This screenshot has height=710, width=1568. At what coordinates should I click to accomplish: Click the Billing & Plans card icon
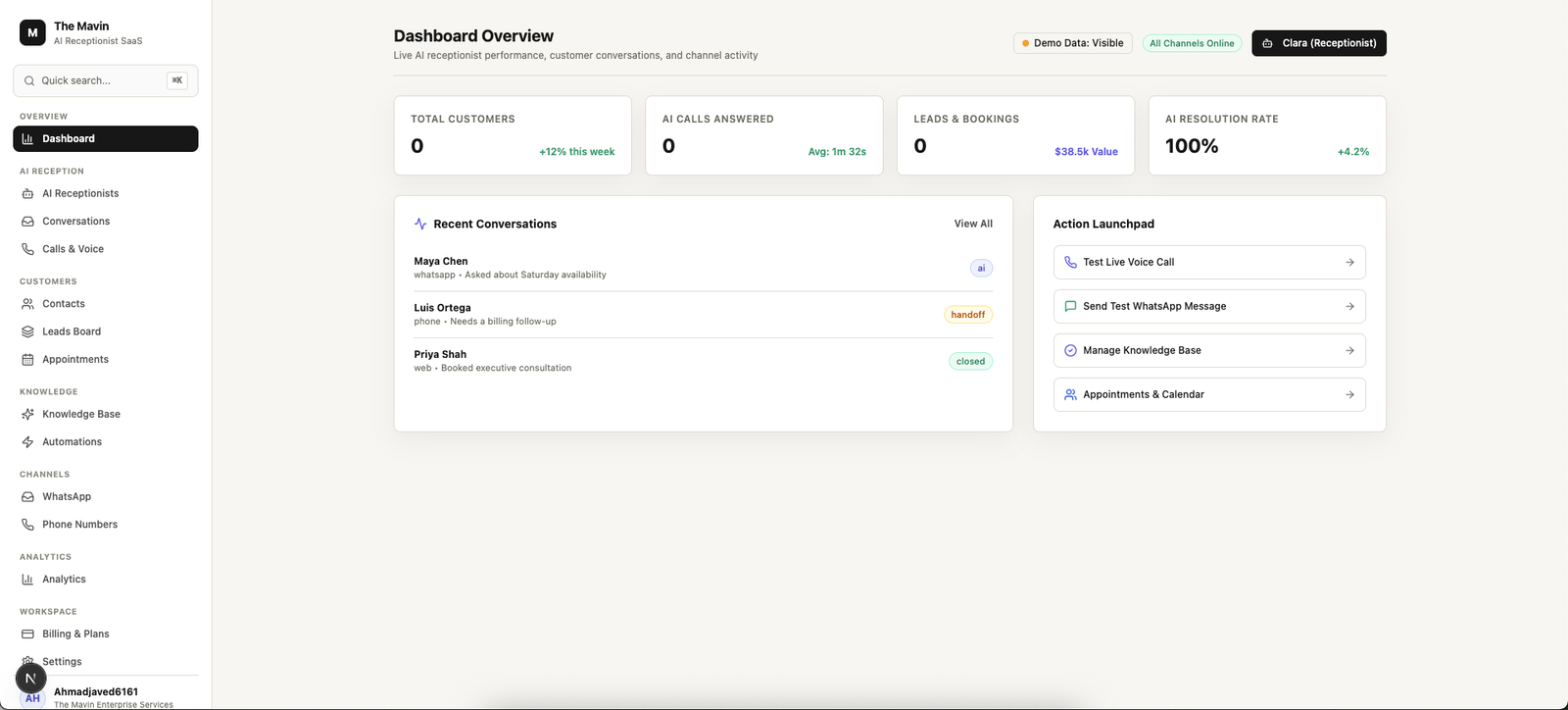point(27,634)
